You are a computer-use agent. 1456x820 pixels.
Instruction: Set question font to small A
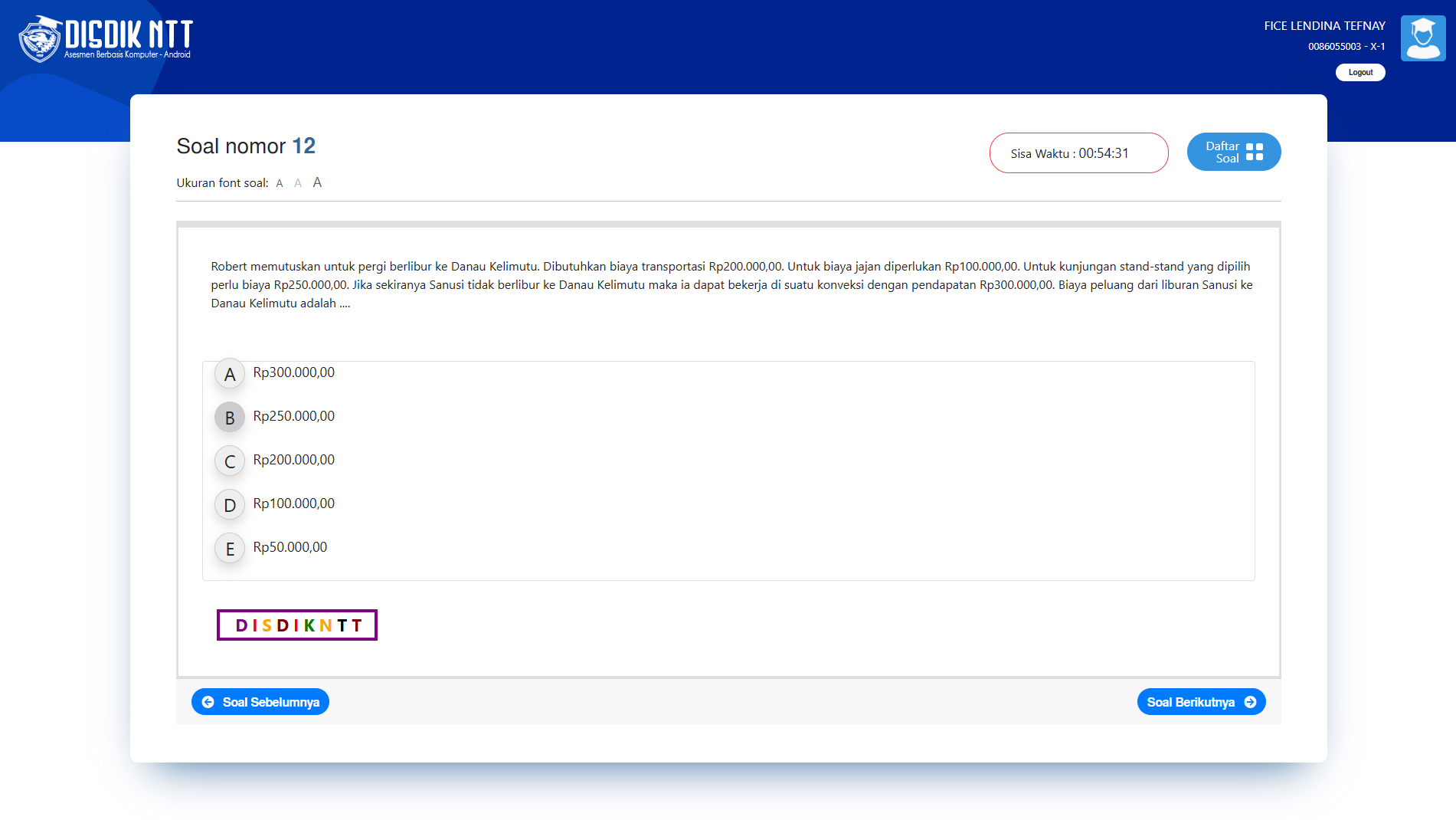point(280,183)
